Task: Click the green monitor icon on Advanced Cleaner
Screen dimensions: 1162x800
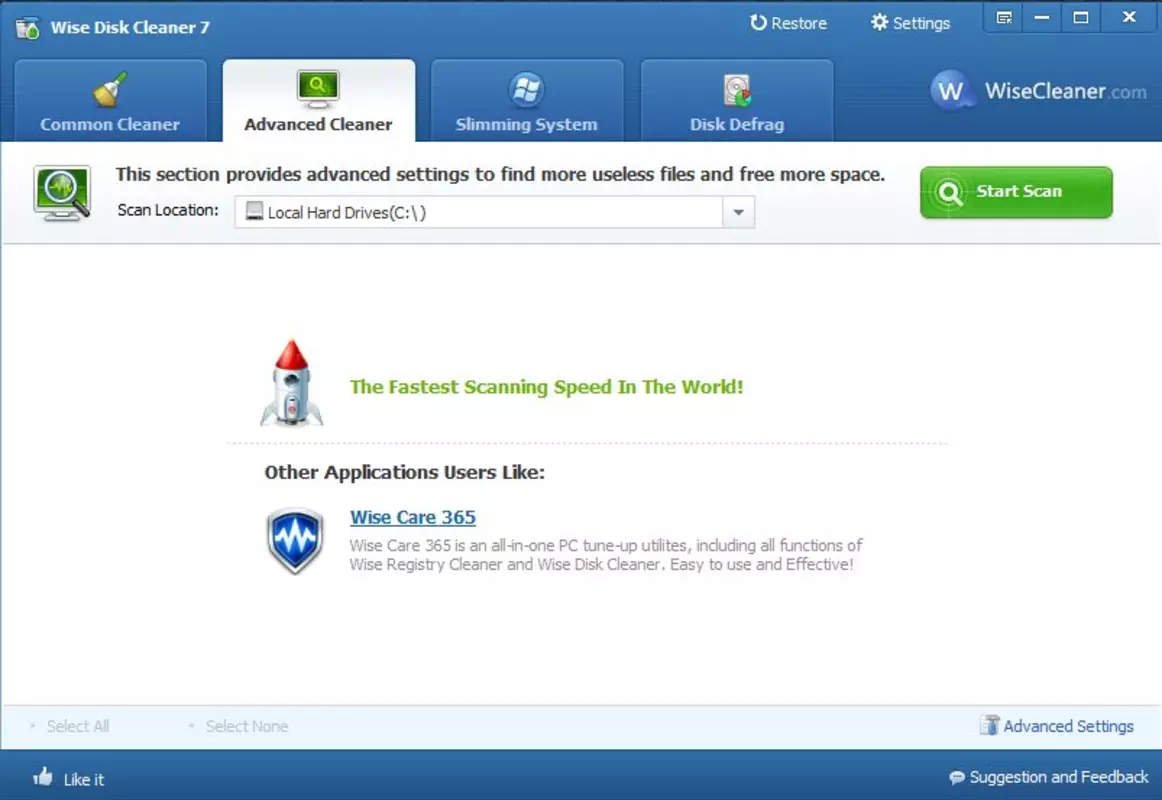Action: (x=318, y=89)
